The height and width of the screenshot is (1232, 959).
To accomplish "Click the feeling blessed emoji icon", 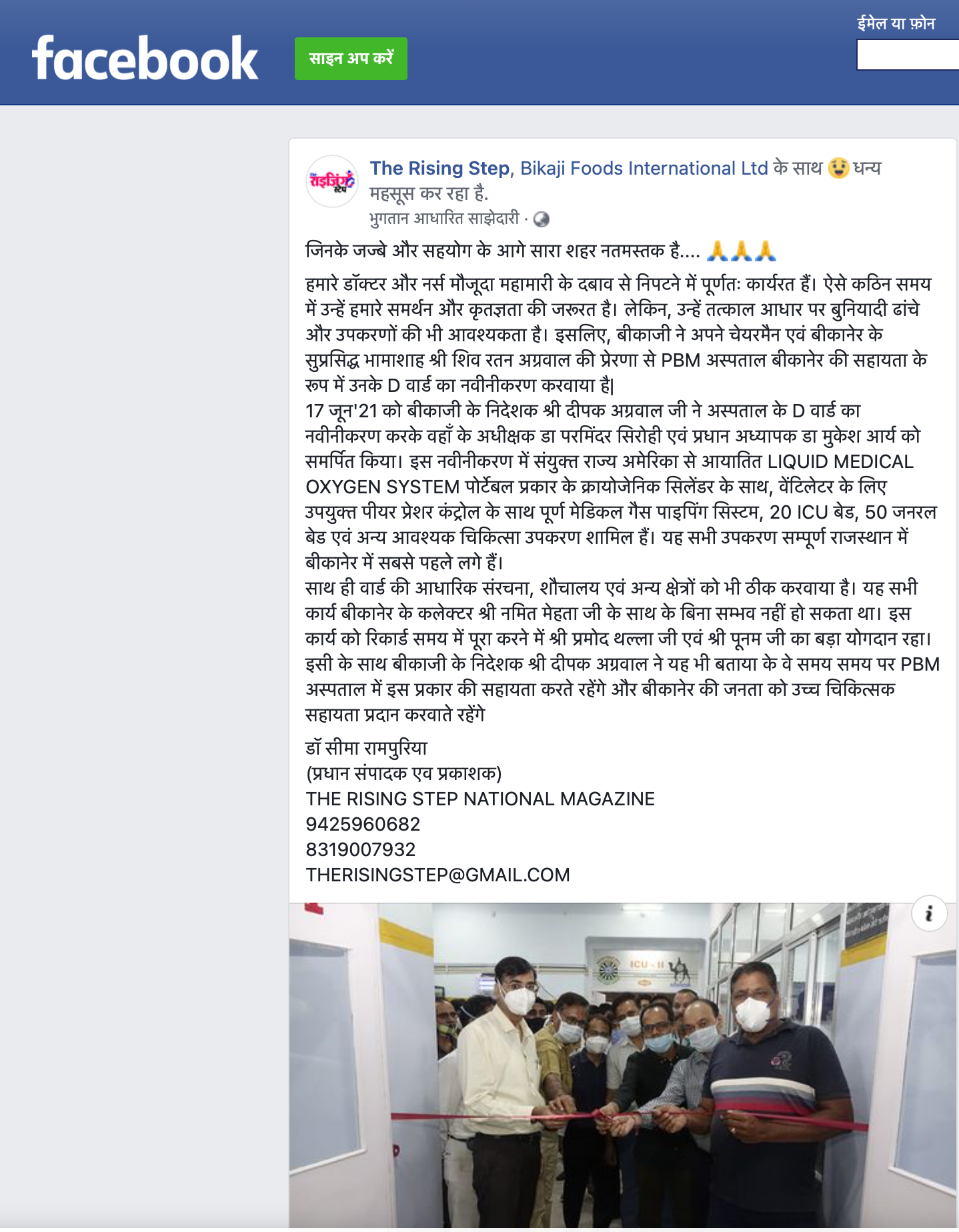I will 838,168.
